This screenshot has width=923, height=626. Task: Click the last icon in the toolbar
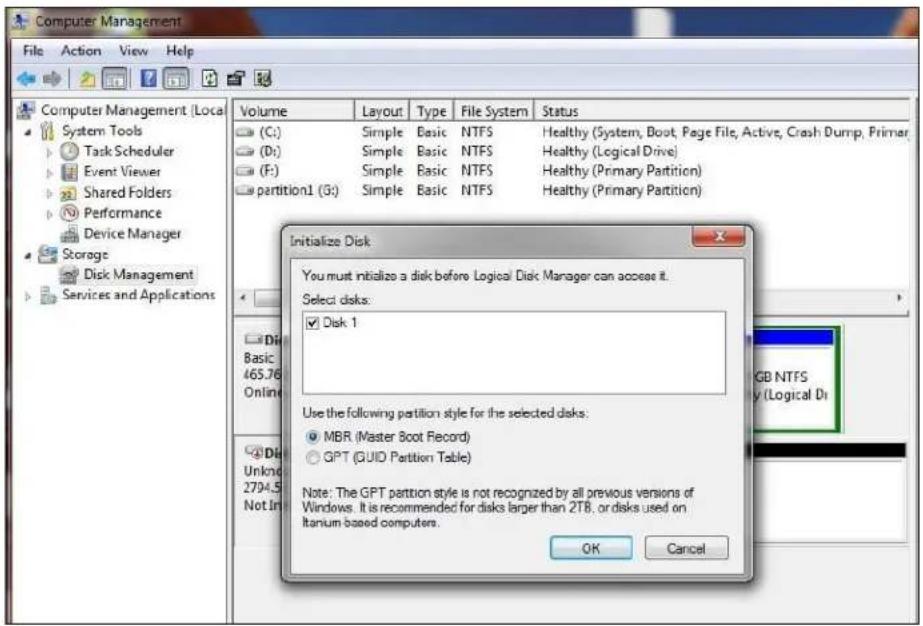click(x=263, y=78)
